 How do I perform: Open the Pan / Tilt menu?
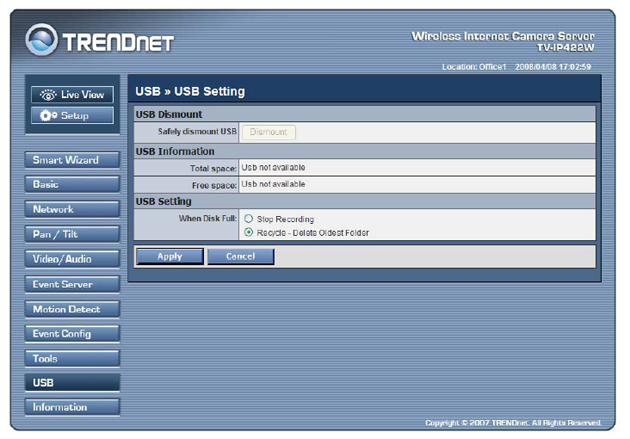72,234
